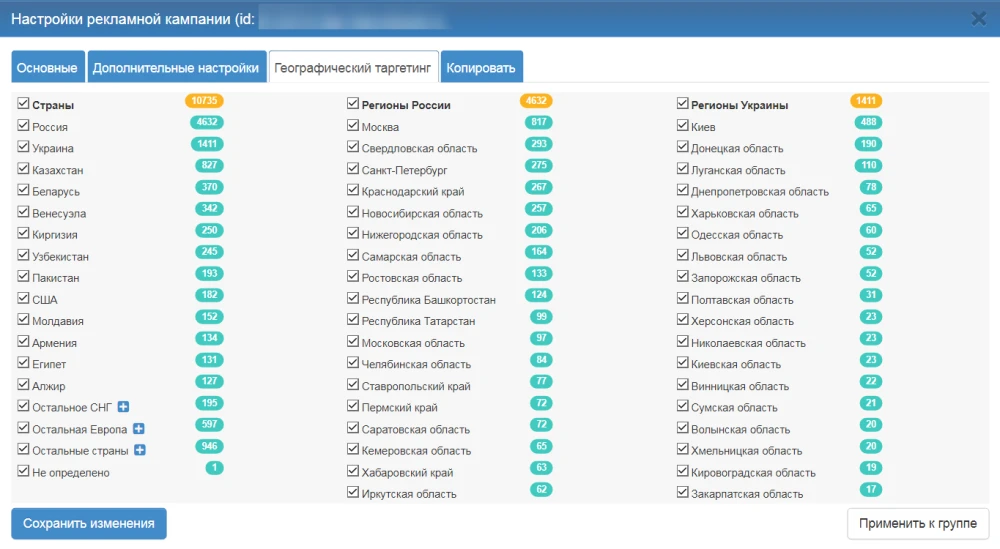This screenshot has height=549, width=1000.
Task: Uncheck the Регионы России header checkbox
Action: point(353,104)
